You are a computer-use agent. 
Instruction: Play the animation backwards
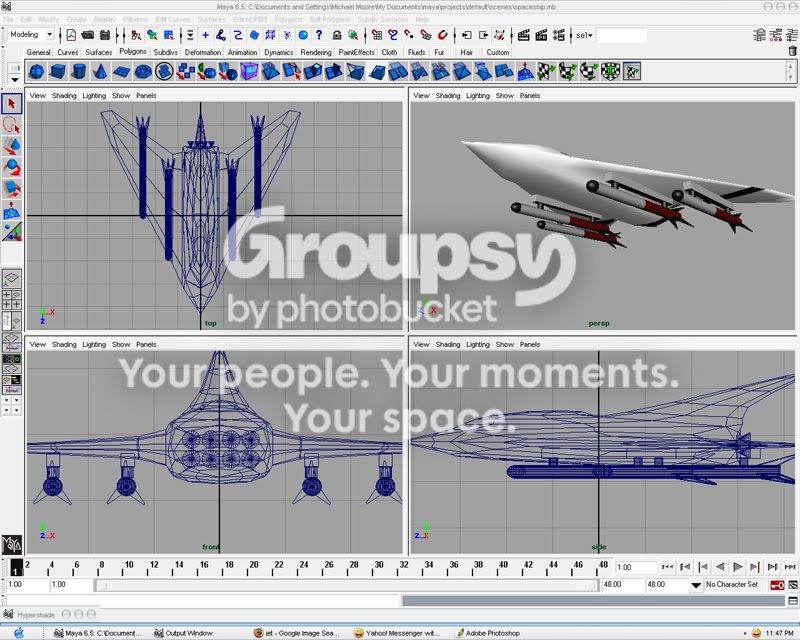tap(720, 567)
